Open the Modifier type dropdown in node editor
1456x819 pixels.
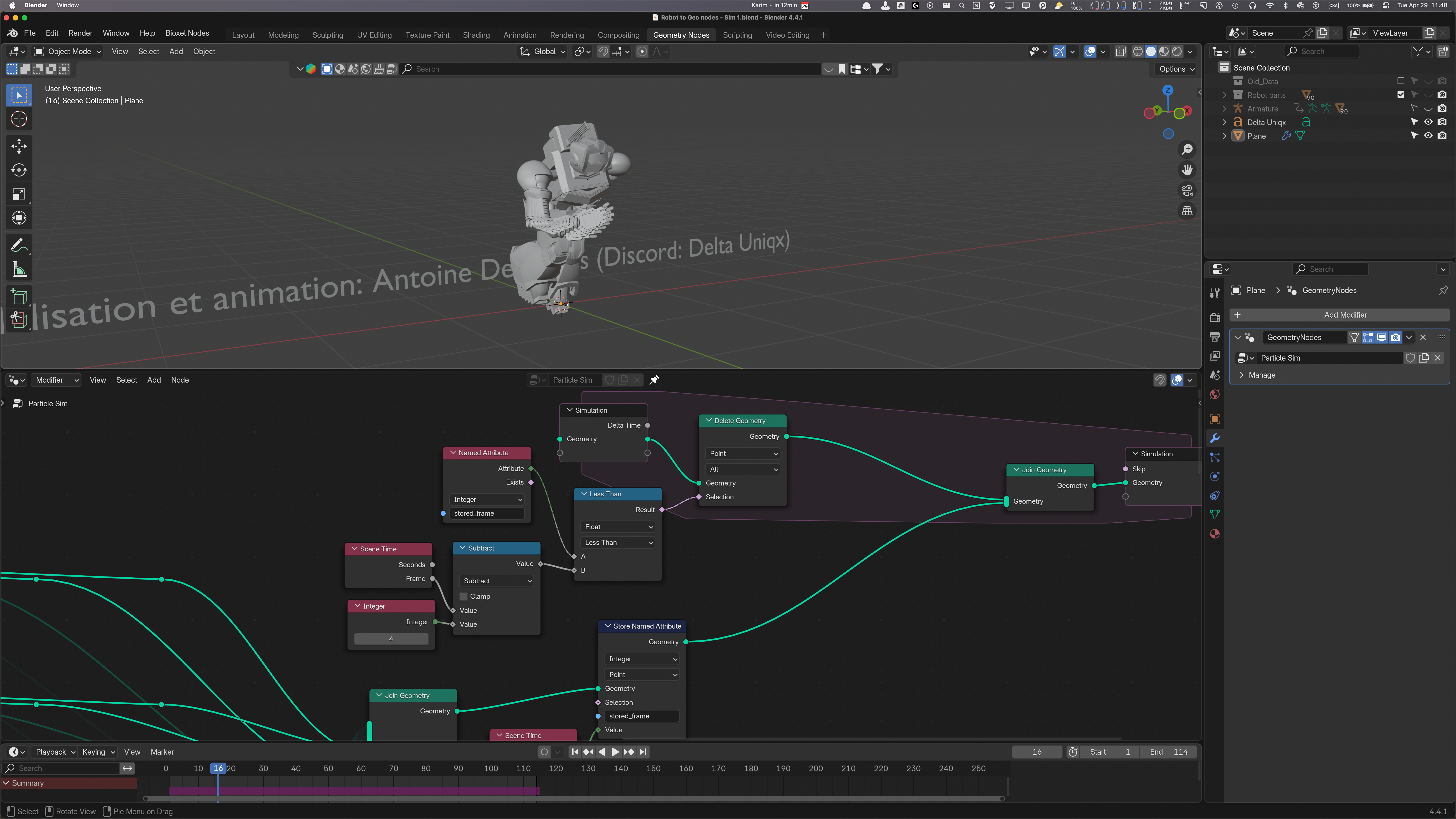coord(56,380)
